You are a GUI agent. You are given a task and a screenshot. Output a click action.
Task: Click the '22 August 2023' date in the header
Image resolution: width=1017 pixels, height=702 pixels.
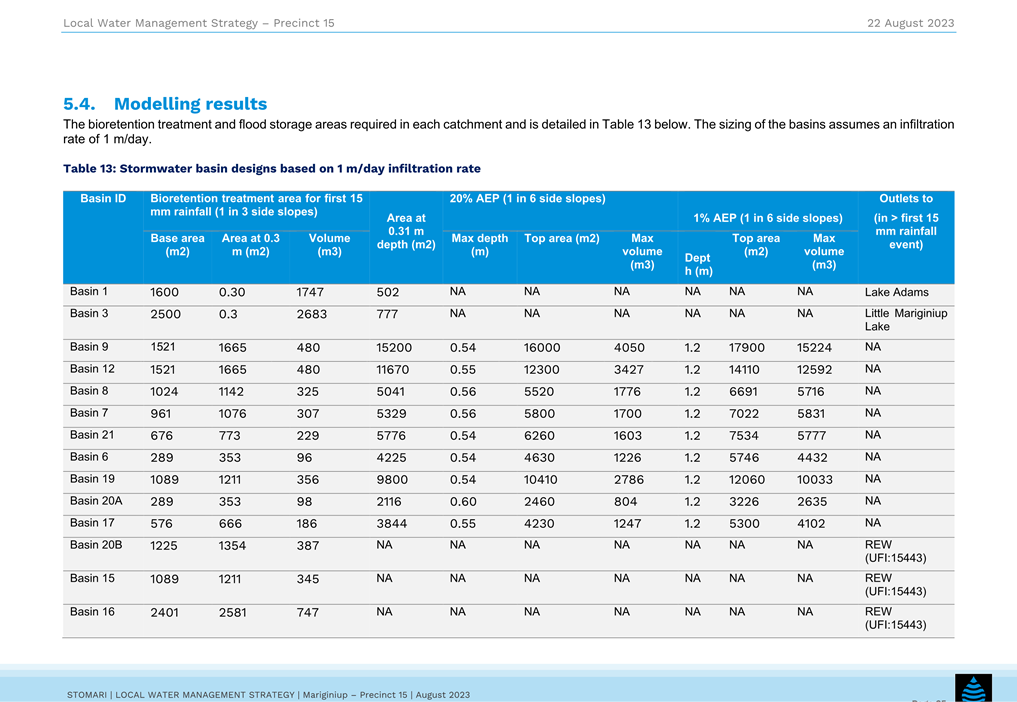911,23
